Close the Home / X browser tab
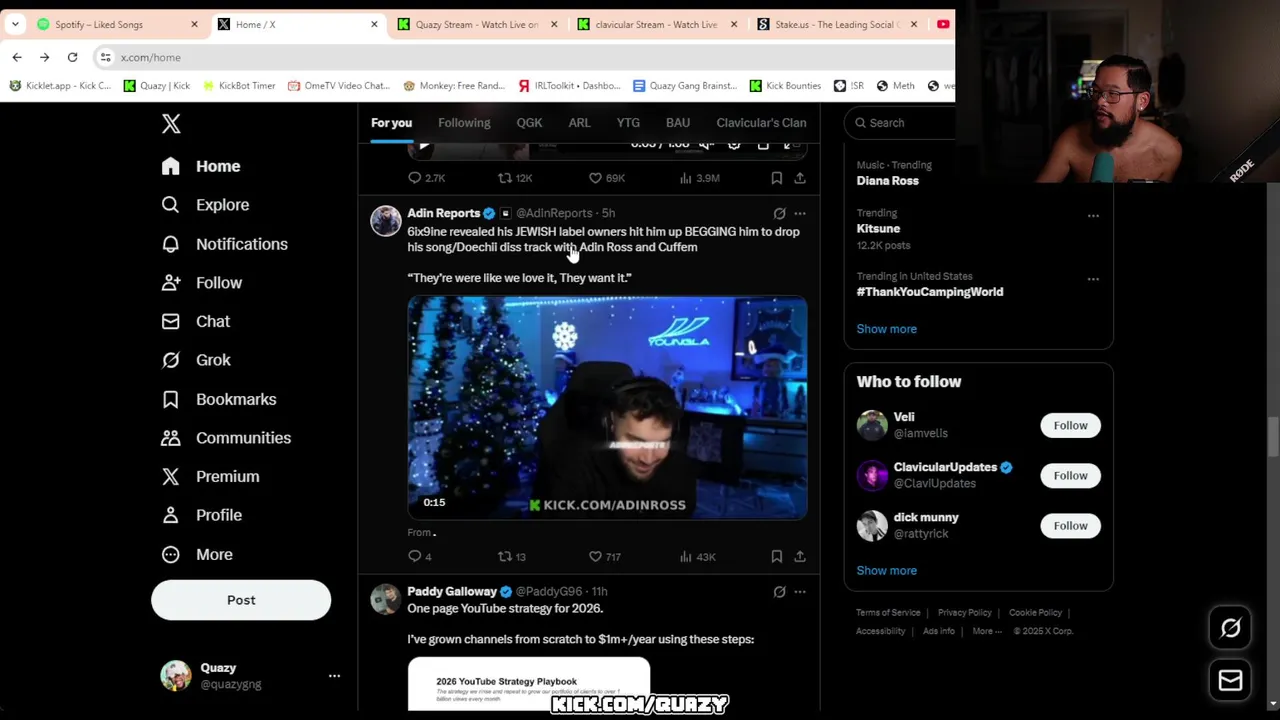The image size is (1280, 720). click(374, 24)
